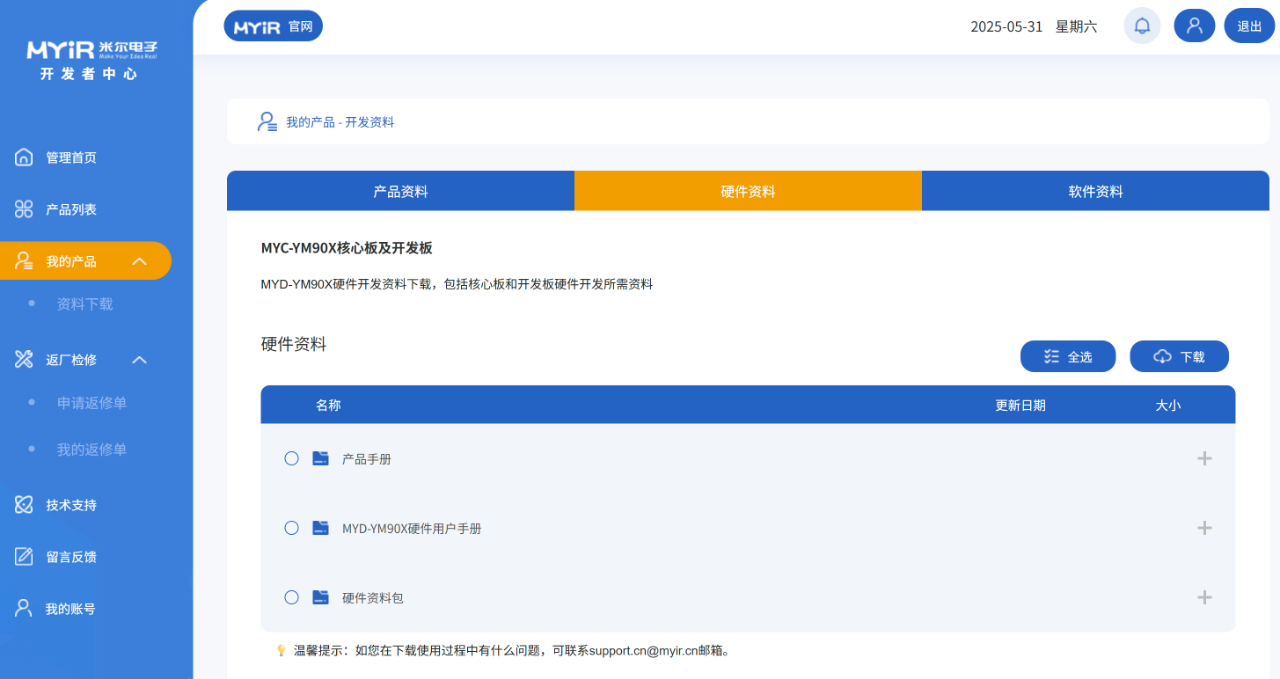Screen dimensions: 1280x679
Task: Open 留言反馈 edit icon
Action: [x=24, y=557]
